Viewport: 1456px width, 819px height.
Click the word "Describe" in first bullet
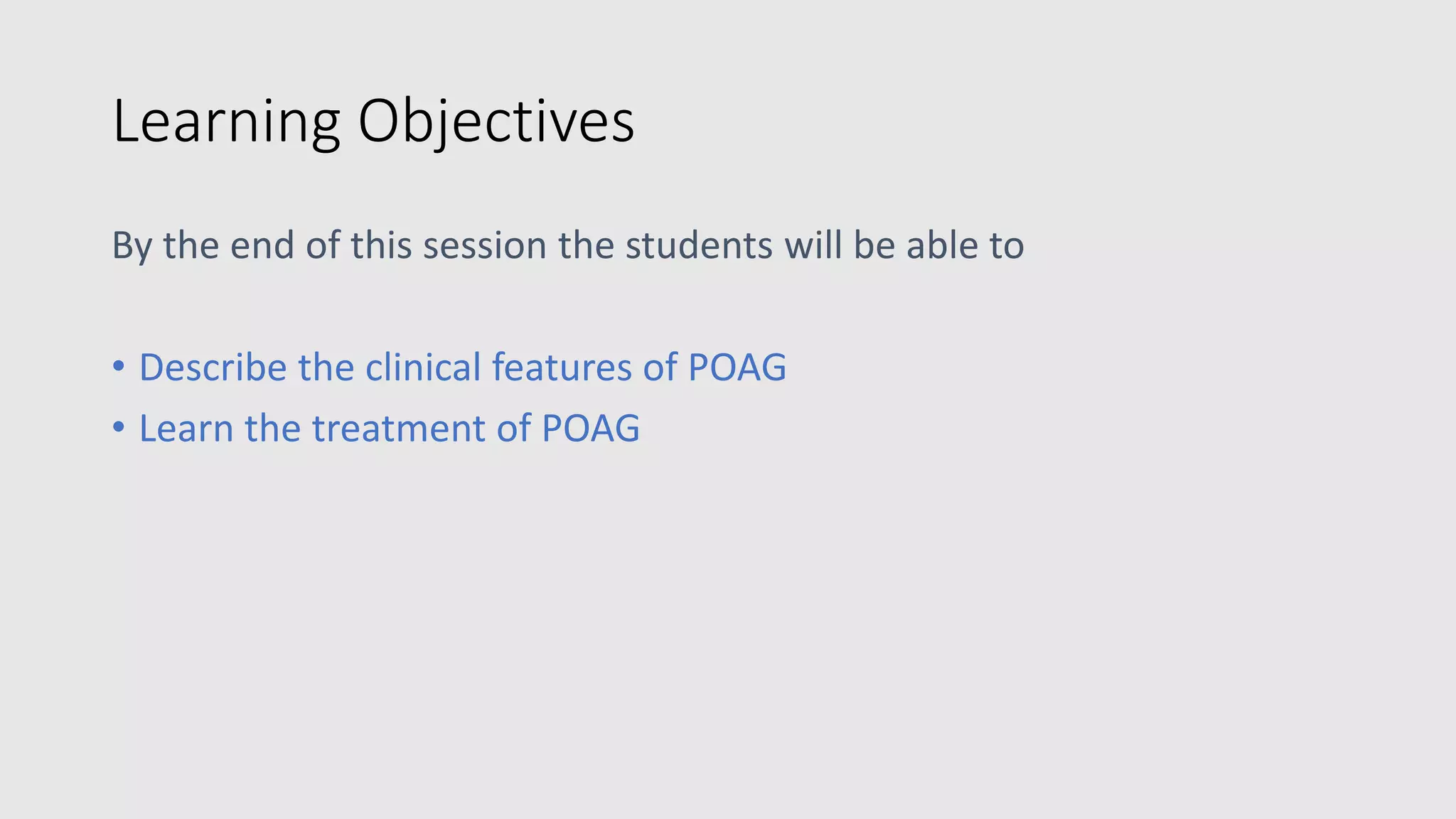(213, 368)
